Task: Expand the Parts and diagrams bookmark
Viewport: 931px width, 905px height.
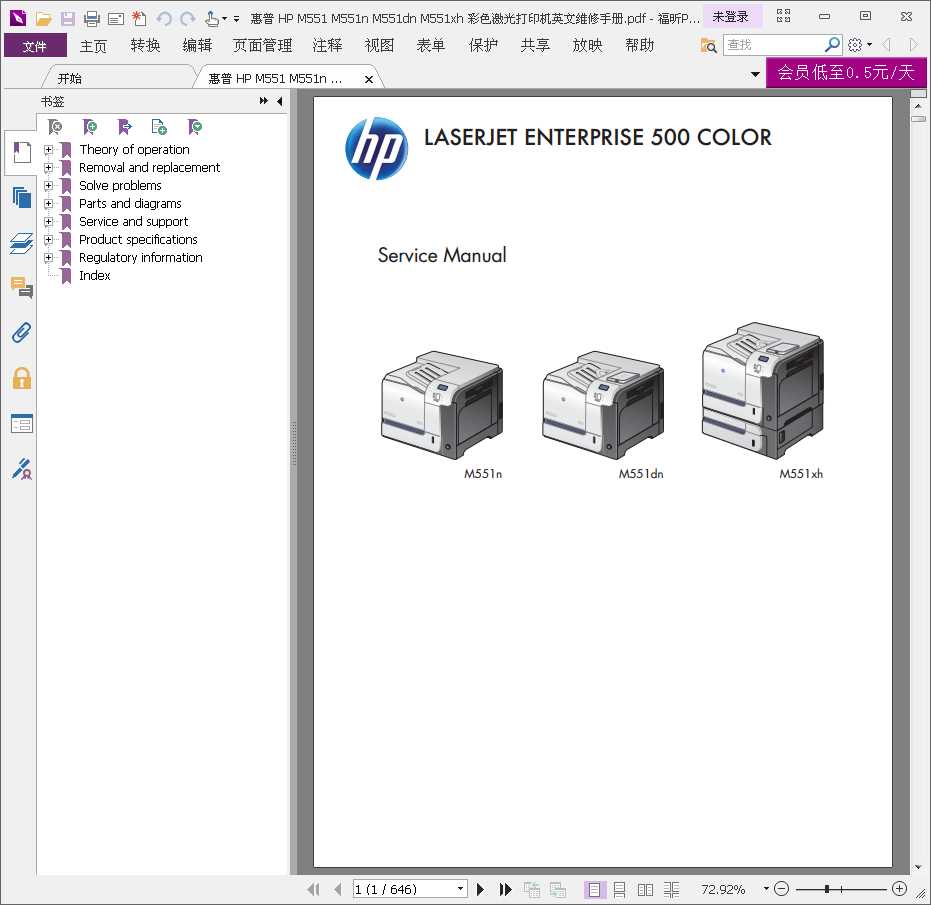Action: [x=49, y=204]
